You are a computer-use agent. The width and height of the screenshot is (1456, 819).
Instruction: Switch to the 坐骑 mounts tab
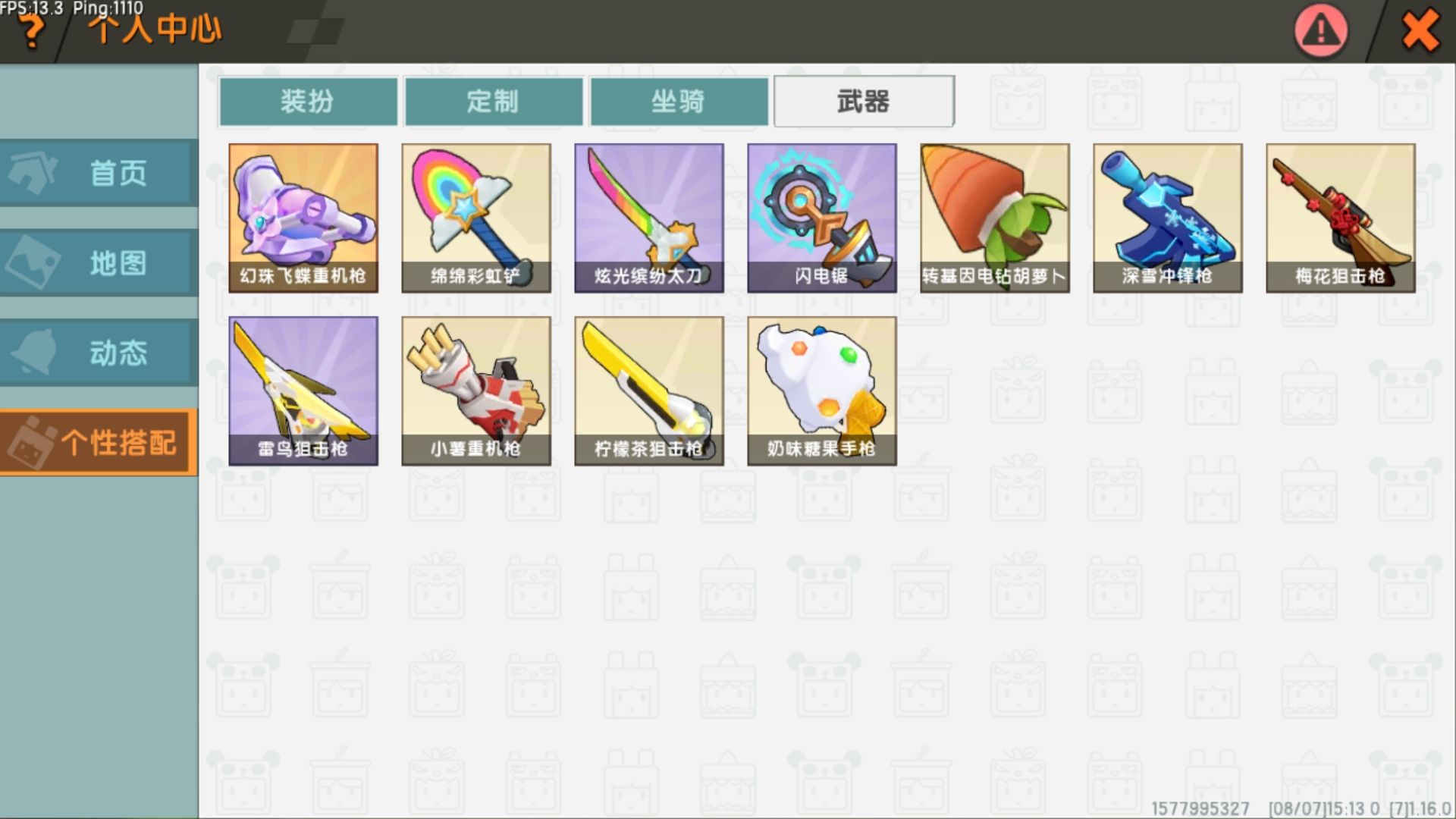679,101
